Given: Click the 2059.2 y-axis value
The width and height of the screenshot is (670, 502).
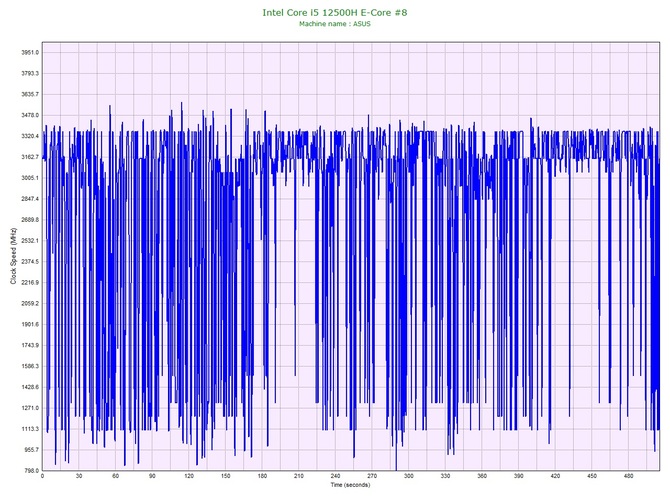Looking at the screenshot, I should pos(30,304).
